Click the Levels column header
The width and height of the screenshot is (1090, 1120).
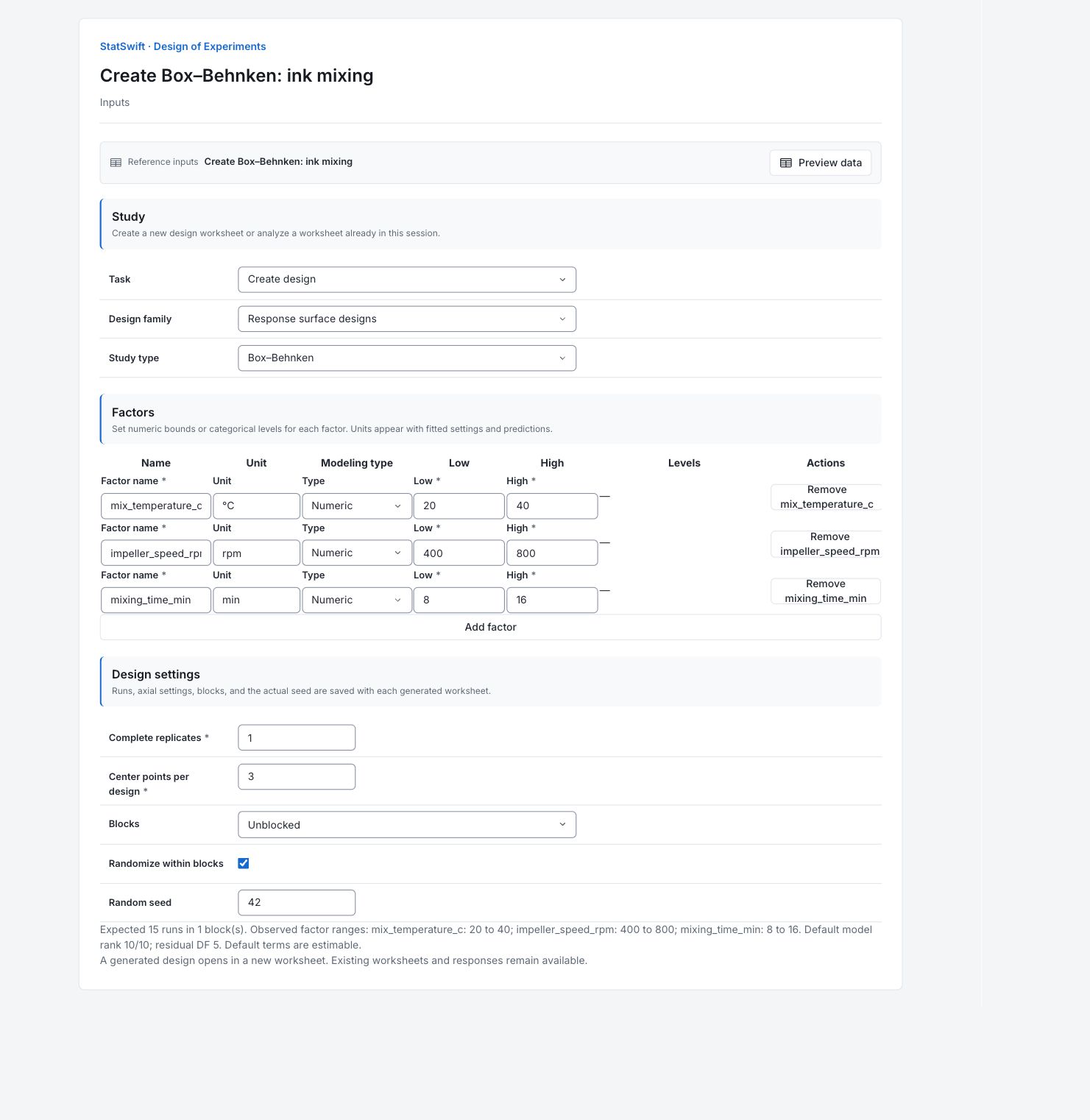(684, 463)
